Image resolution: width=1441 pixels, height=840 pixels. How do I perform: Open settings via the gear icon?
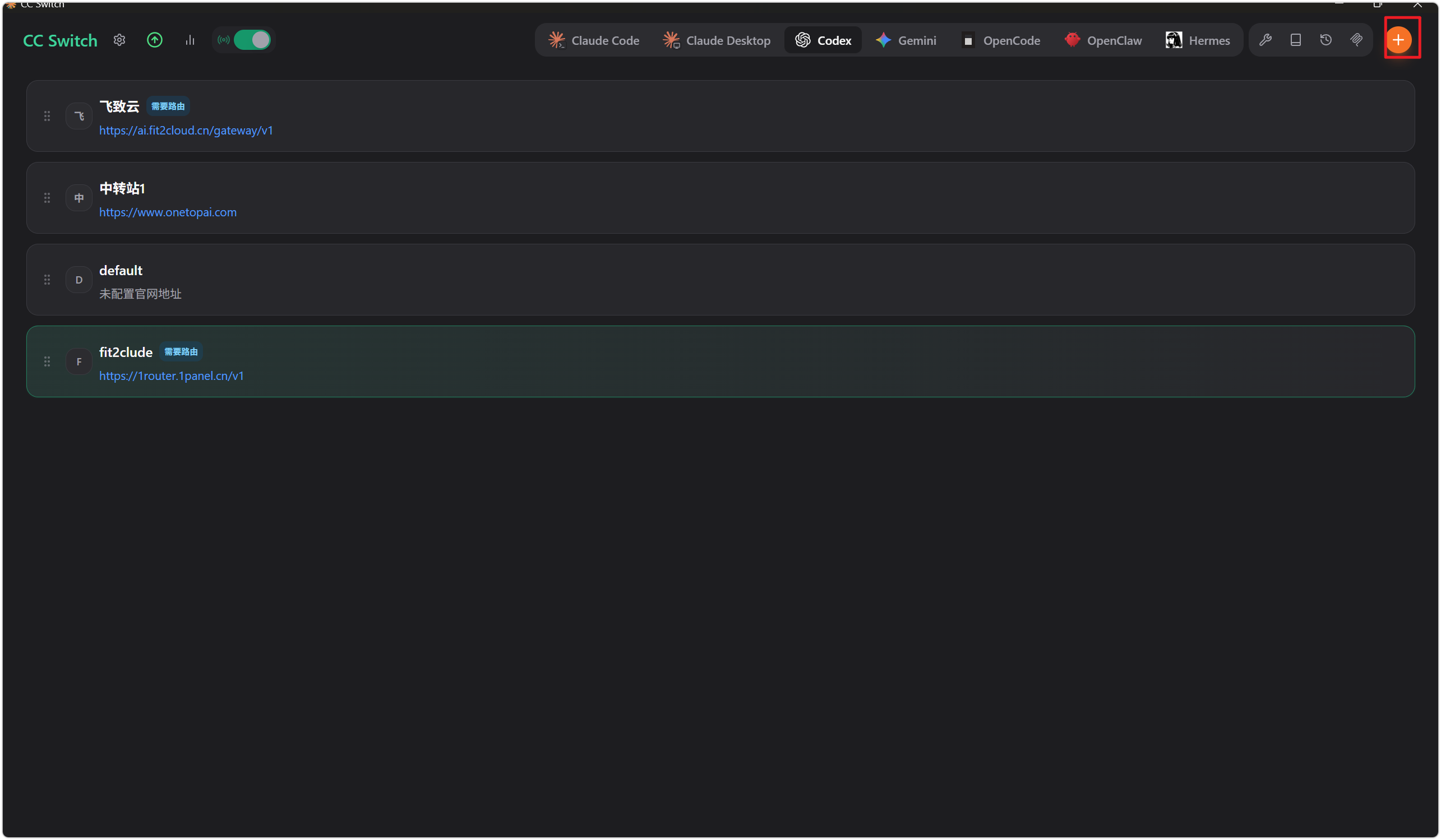click(119, 40)
